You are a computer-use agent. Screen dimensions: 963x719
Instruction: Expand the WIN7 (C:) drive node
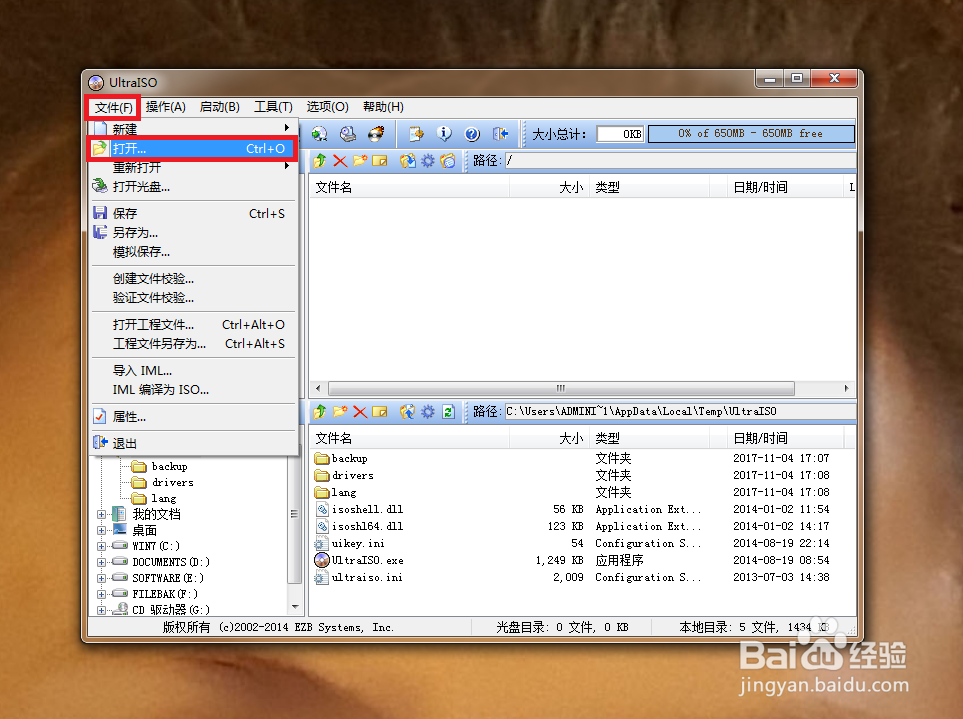[x=101, y=546]
